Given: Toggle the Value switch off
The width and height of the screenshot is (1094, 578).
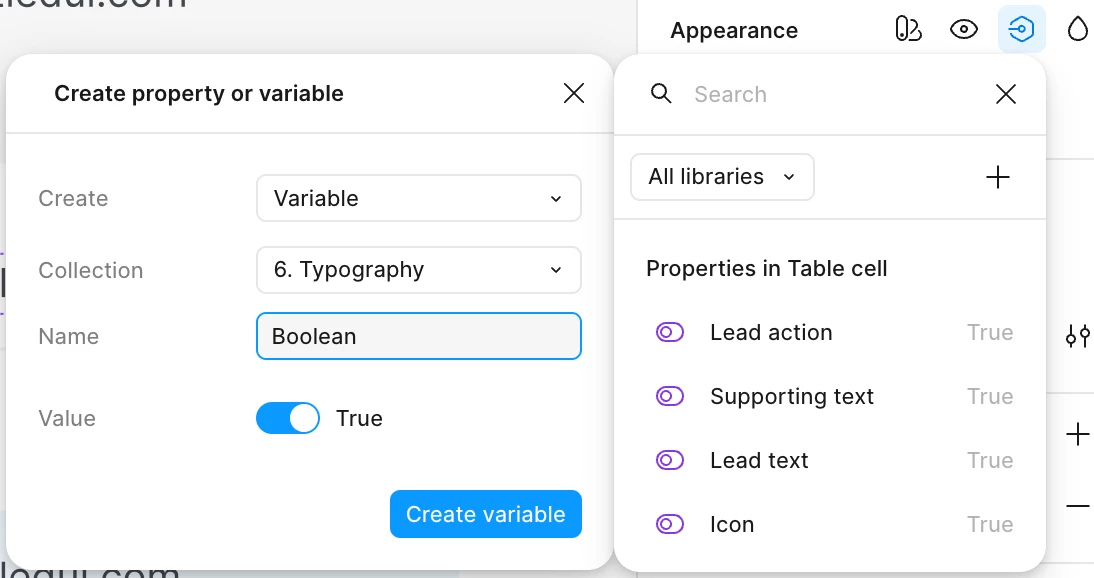Looking at the screenshot, I should (x=288, y=418).
